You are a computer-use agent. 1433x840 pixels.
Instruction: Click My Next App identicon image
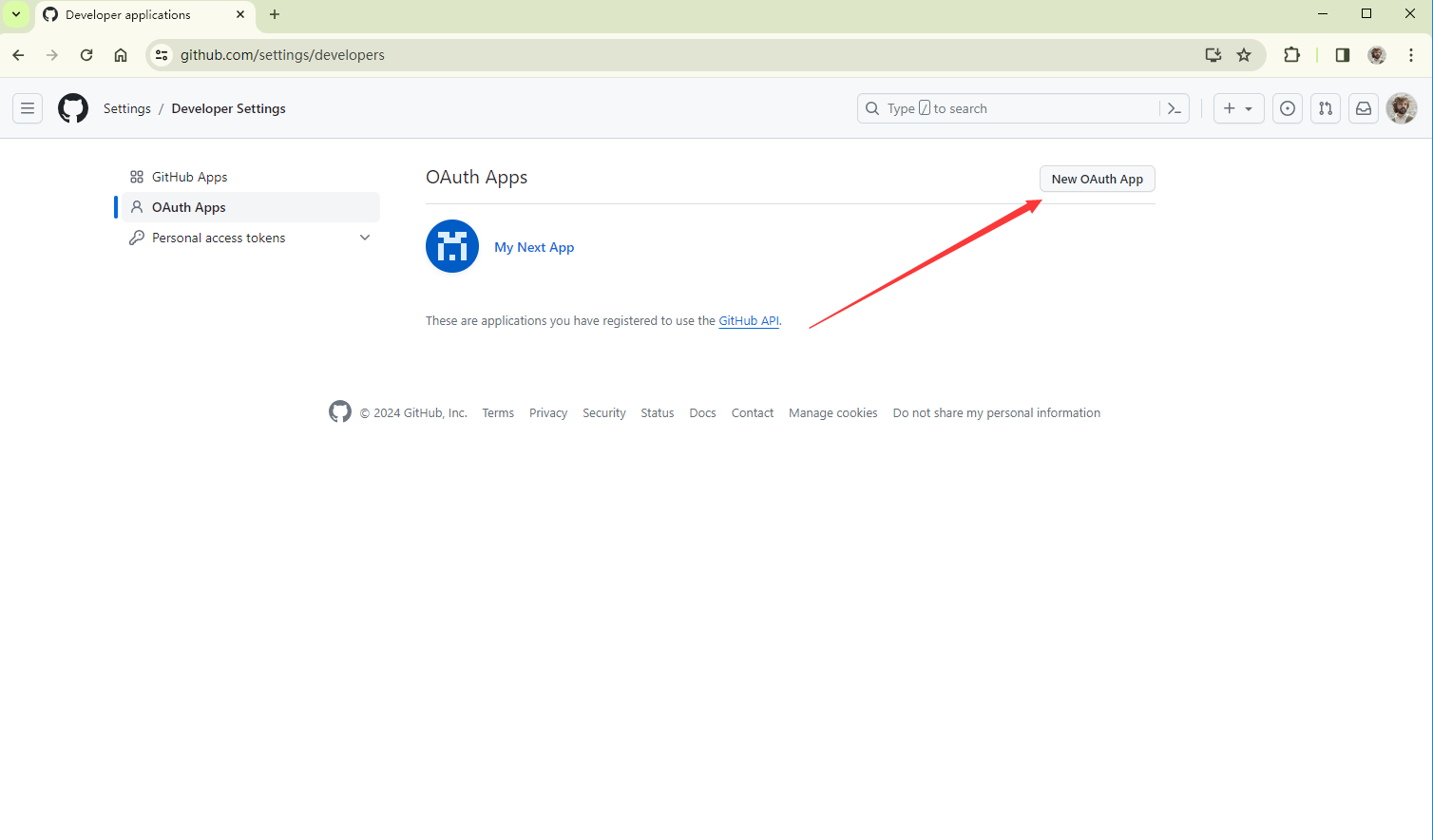pyautogui.click(x=452, y=246)
